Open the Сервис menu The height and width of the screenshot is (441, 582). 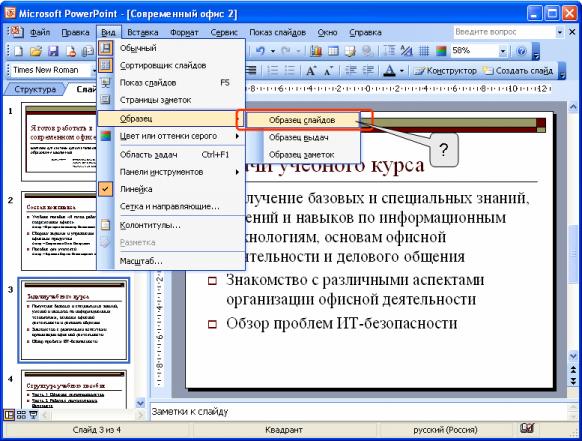[224, 32]
